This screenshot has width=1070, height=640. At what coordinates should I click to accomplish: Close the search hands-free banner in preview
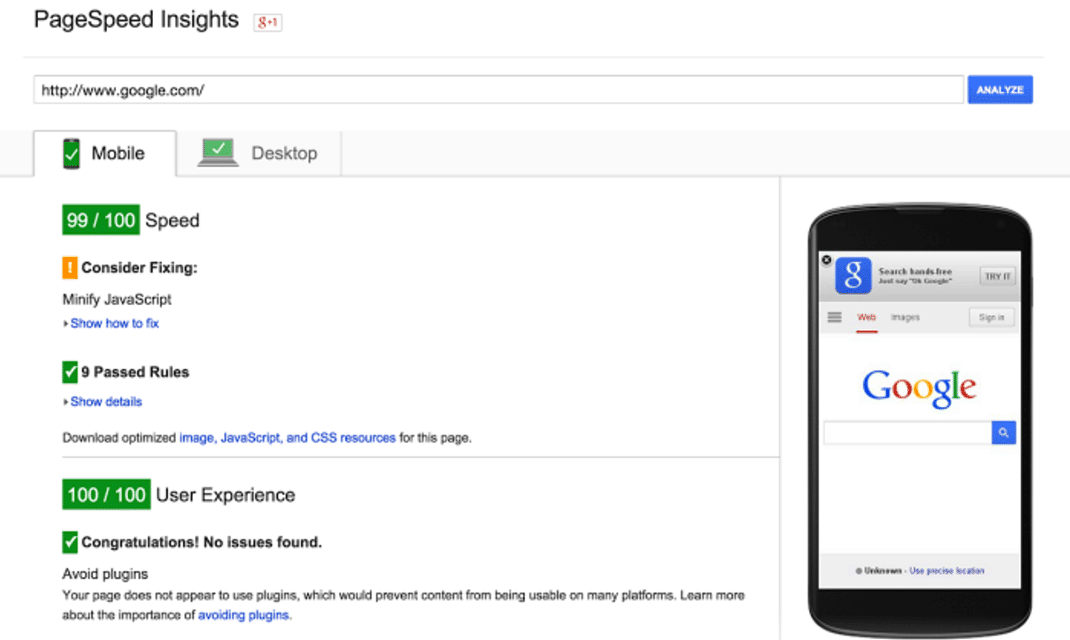pyautogui.click(x=826, y=260)
